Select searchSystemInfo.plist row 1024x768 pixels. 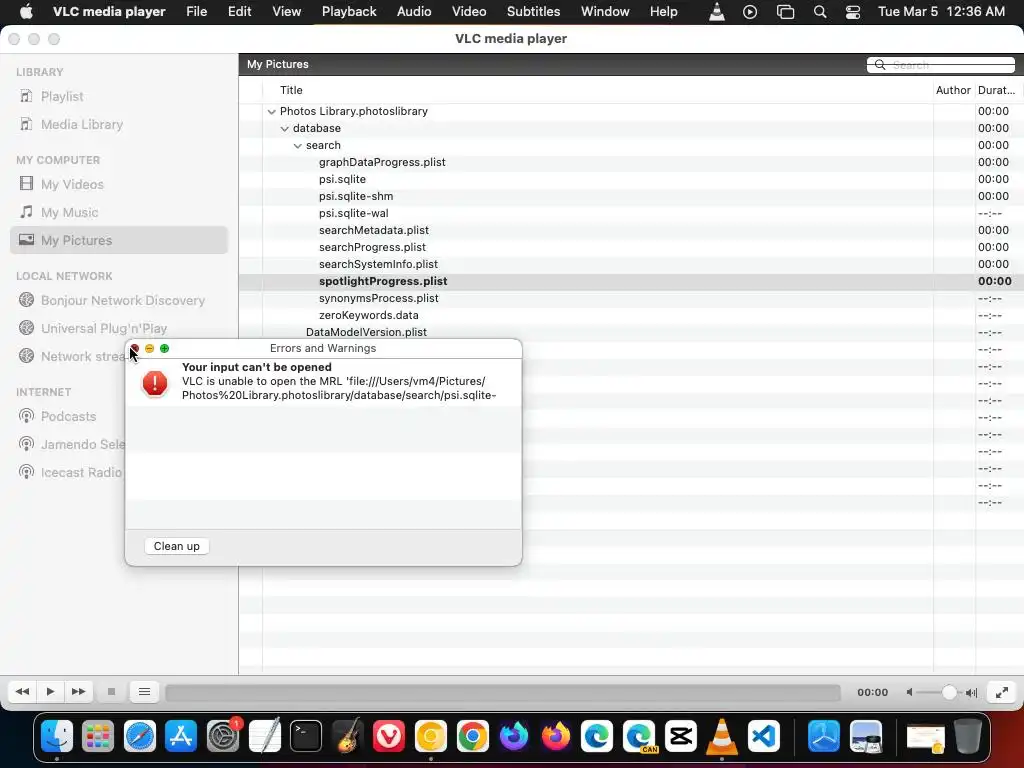(378, 264)
